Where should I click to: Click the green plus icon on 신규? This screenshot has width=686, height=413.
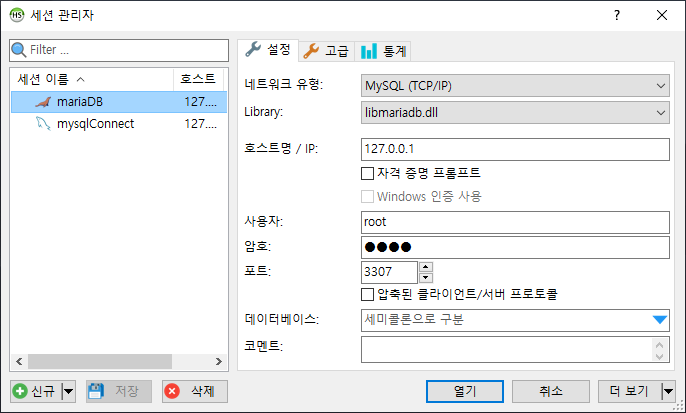[20, 391]
